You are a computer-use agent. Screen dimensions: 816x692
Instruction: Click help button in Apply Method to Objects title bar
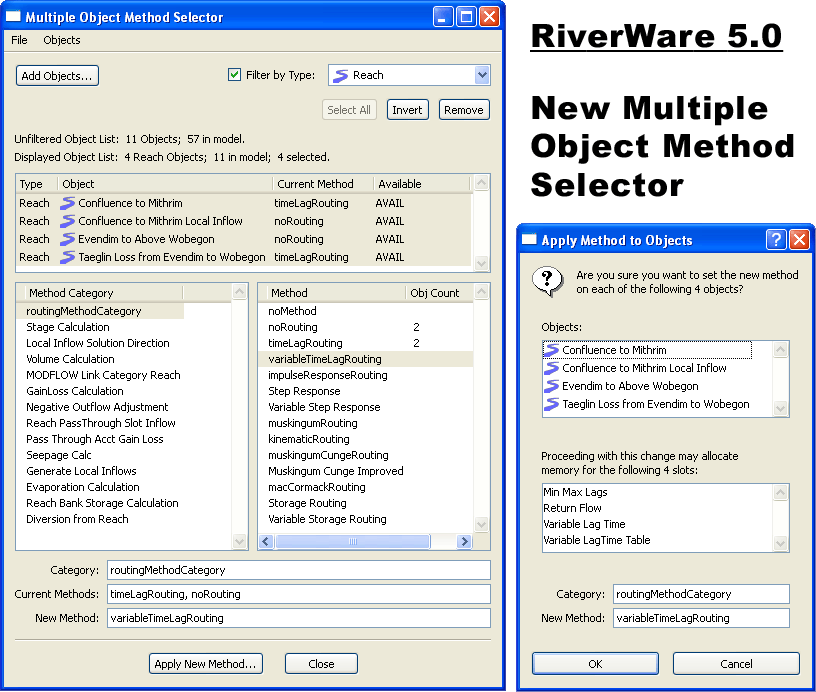click(776, 239)
